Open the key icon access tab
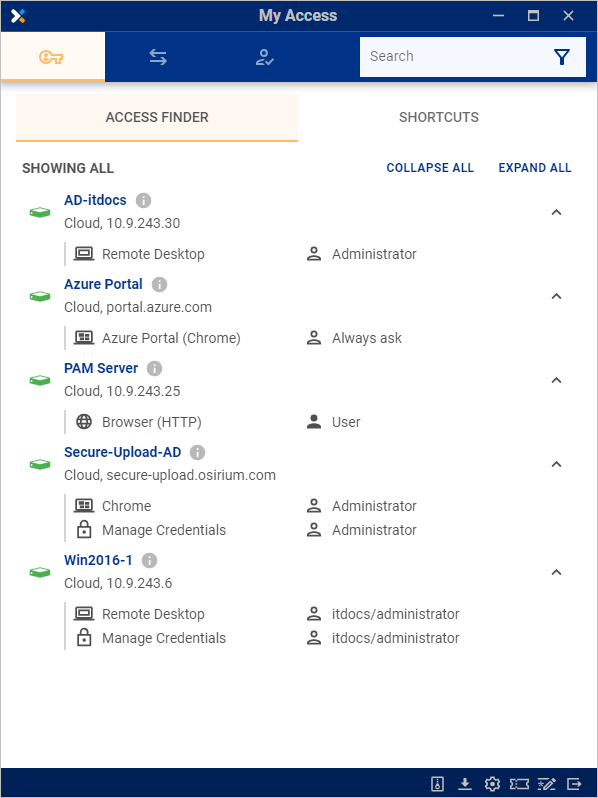 [52, 56]
